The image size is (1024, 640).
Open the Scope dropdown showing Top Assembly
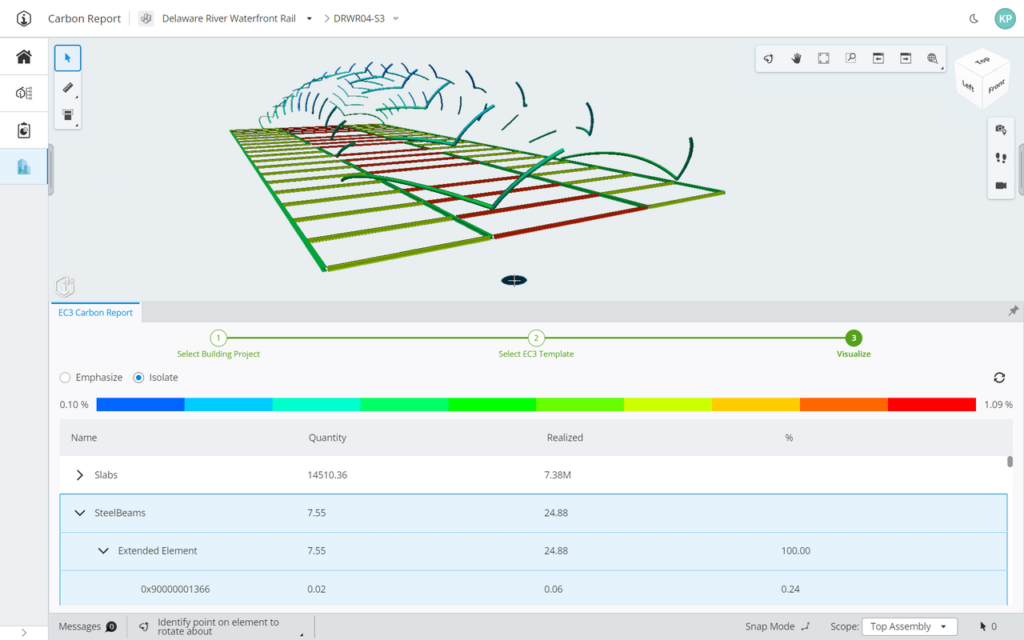tap(909, 626)
